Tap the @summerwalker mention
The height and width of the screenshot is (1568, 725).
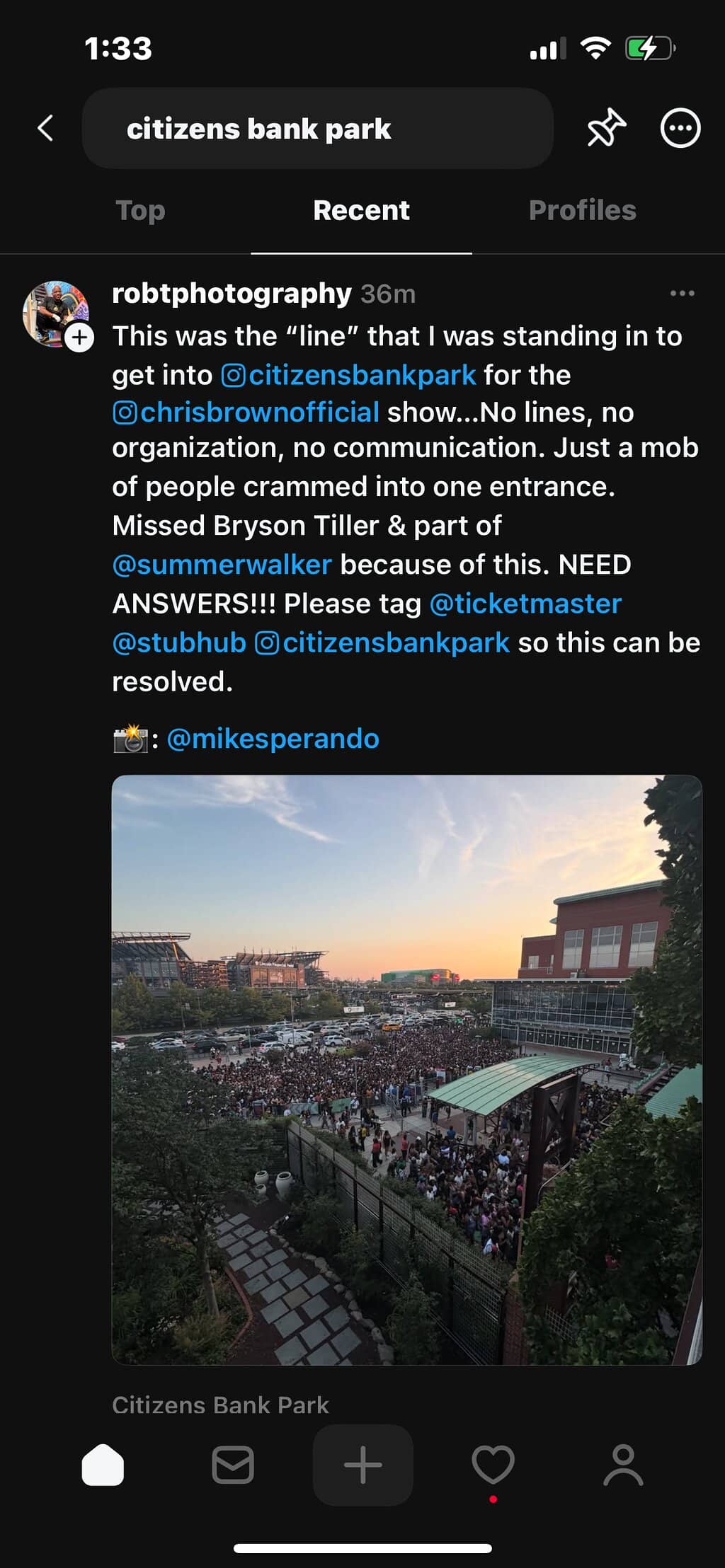coord(222,565)
